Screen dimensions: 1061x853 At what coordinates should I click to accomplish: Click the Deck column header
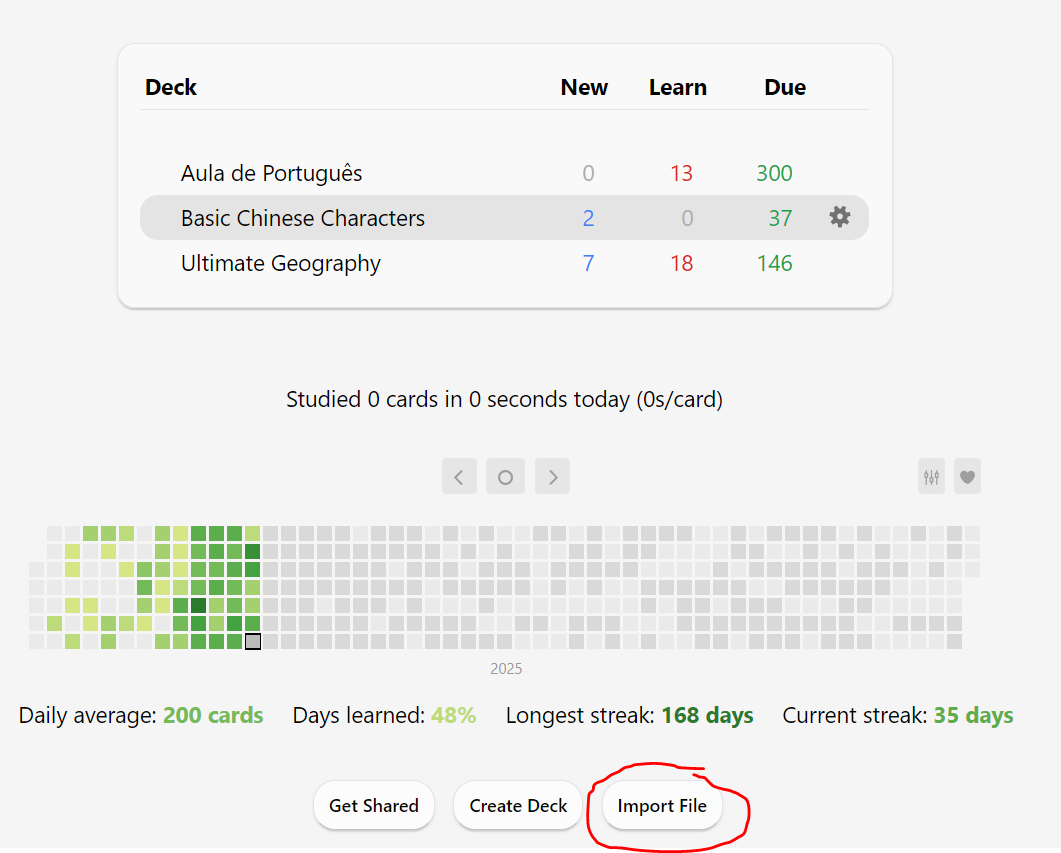(x=171, y=87)
